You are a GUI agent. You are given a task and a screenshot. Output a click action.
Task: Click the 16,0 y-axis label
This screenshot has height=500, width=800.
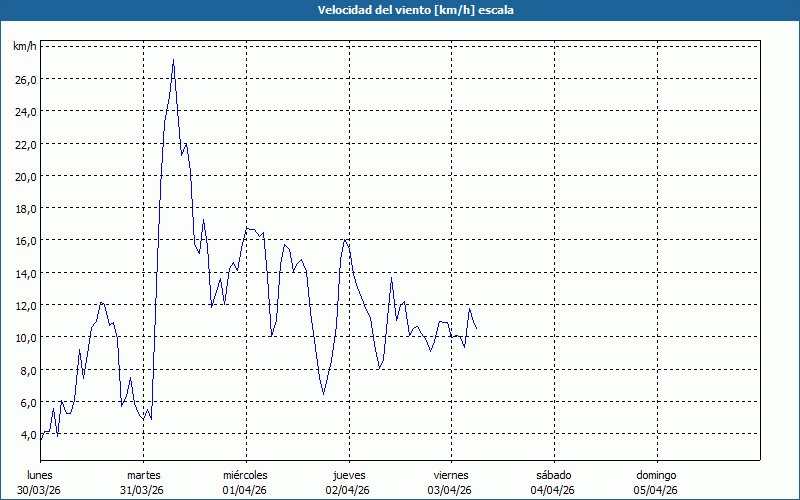point(26,241)
